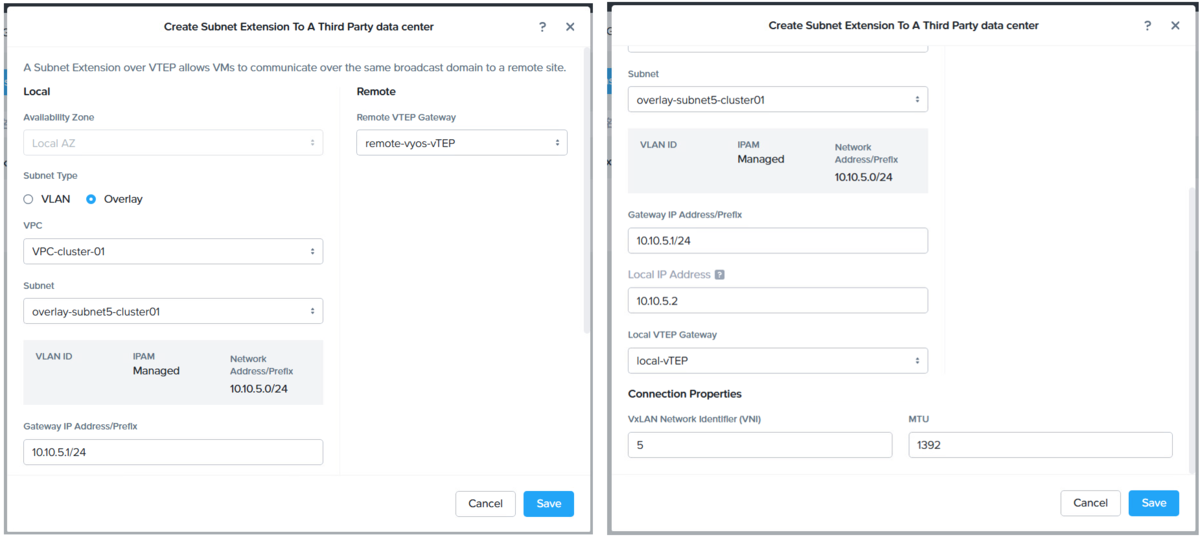Click the help question mark in left dialog
Image resolution: width=1200 pixels, height=537 pixels.
(x=542, y=27)
